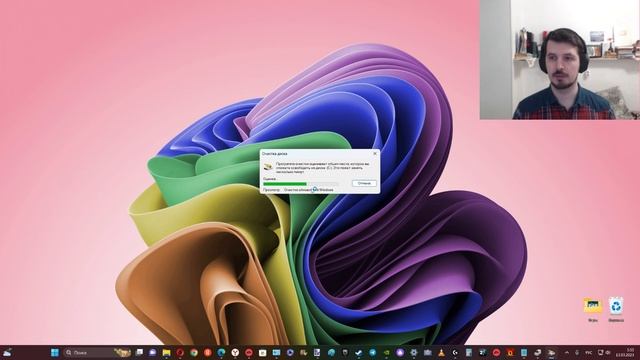This screenshot has width=640, height=360.
Task: Open Telegram from the taskbar
Action: (373, 353)
